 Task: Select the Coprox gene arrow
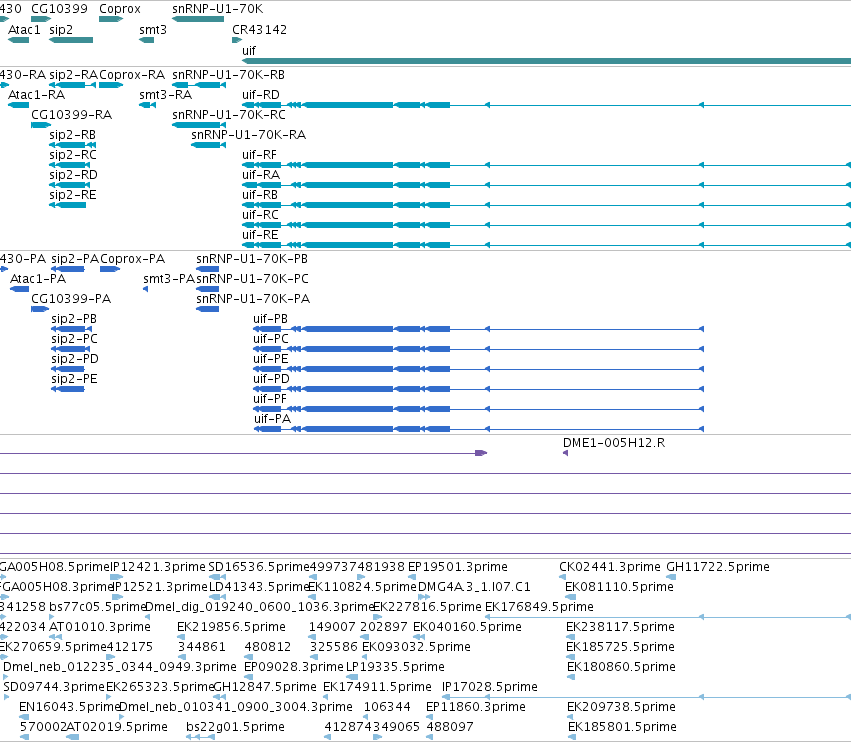click(x=111, y=19)
